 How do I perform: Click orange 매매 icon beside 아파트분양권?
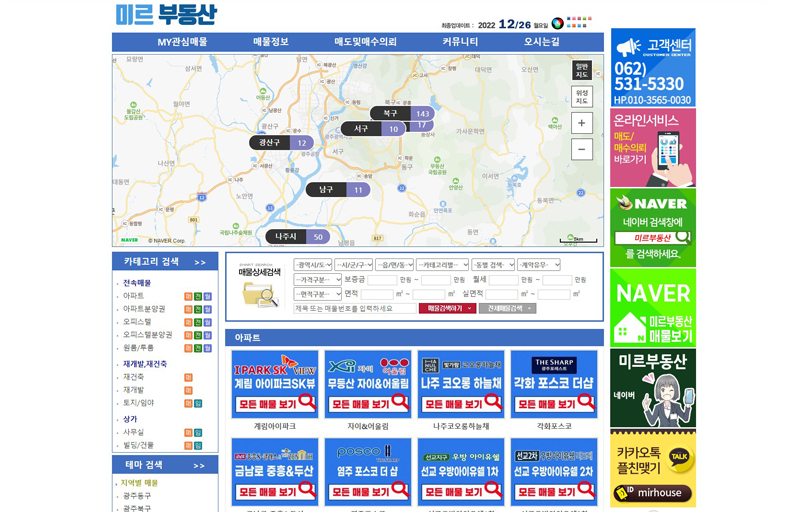pos(188,310)
